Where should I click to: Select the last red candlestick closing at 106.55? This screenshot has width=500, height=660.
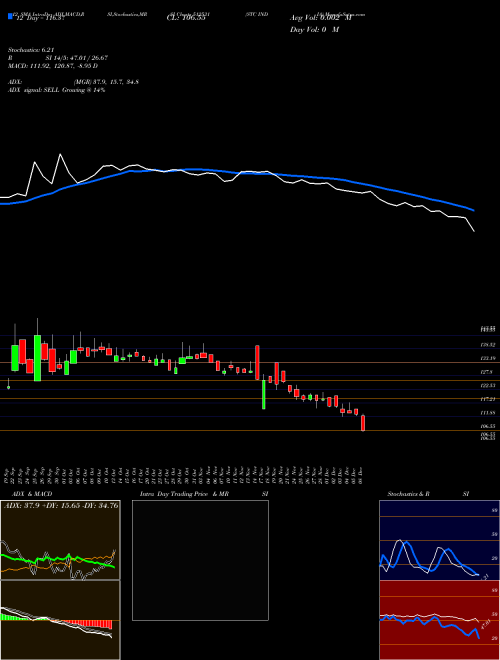click(x=363, y=423)
